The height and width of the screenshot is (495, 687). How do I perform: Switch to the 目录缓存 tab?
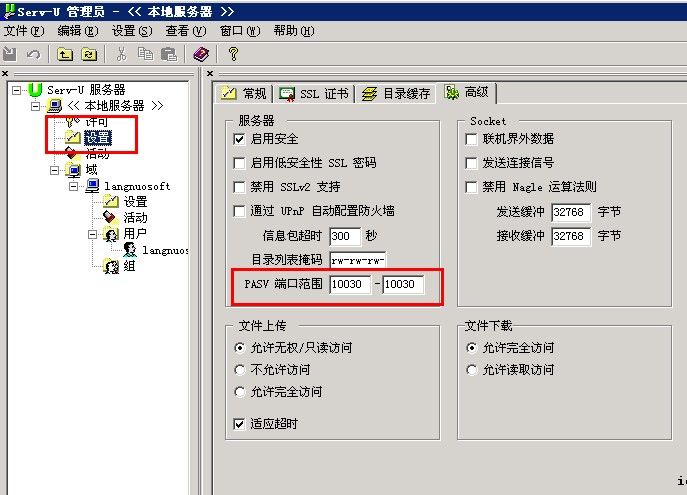[396, 93]
